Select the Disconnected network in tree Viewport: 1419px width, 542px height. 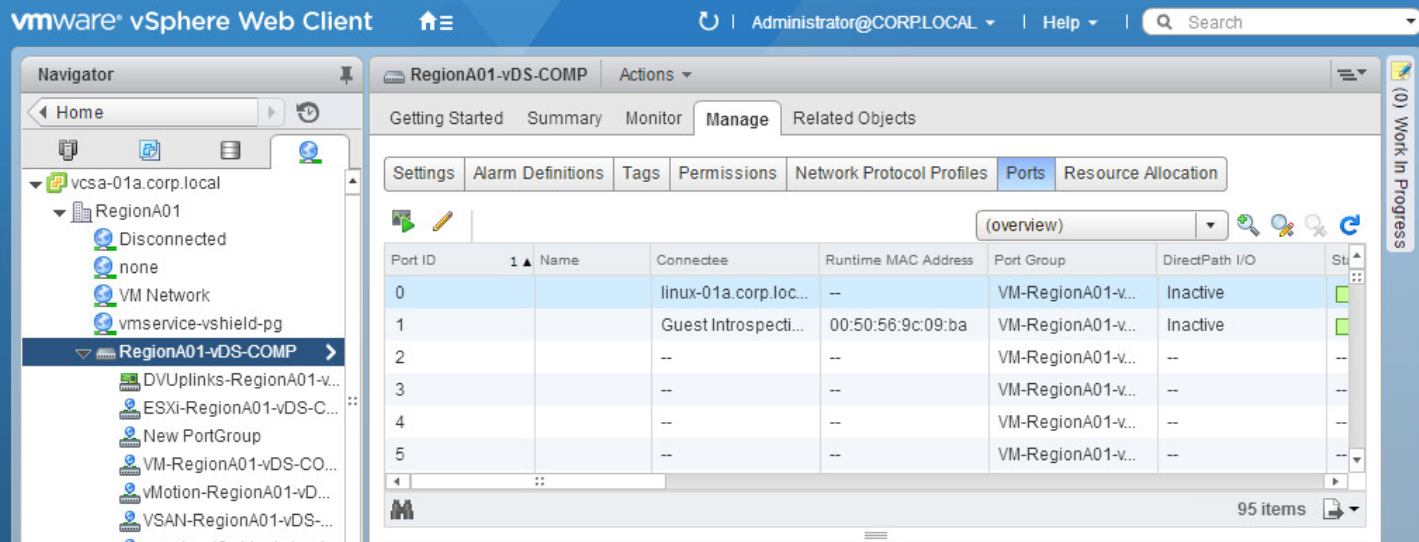(172, 239)
